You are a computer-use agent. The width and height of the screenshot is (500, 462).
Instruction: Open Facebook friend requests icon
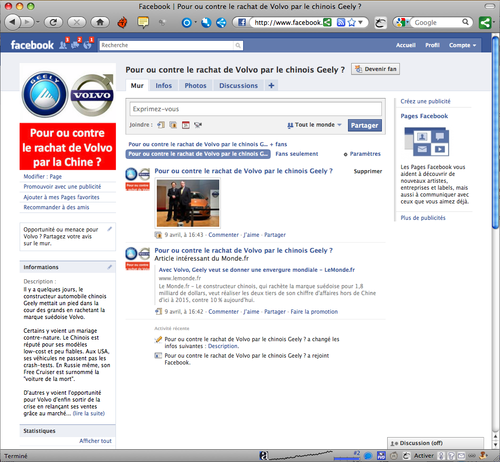tap(63, 45)
